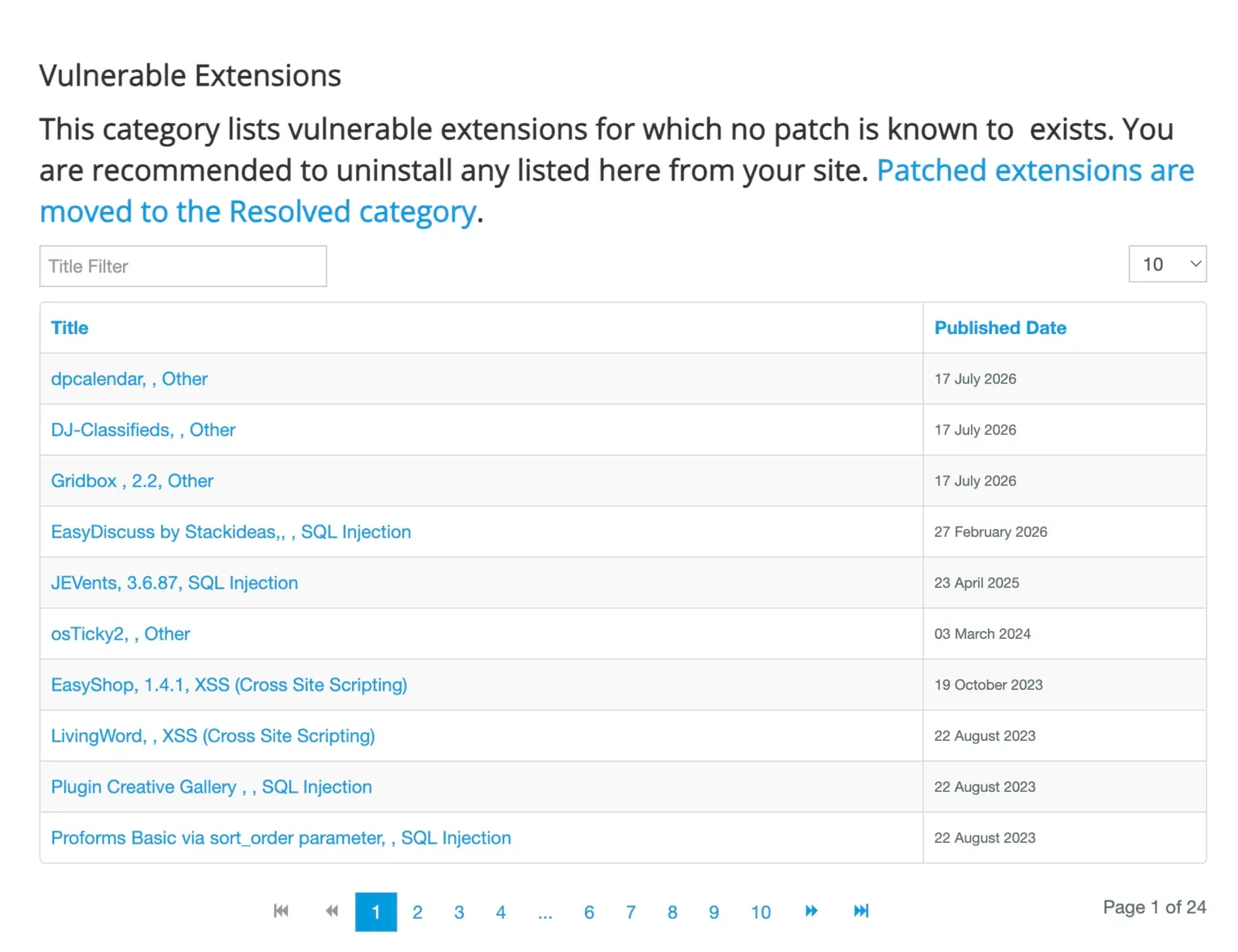The width and height of the screenshot is (1238, 952).
Task: Click the Page 1 of 24 text
Action: (x=1154, y=907)
